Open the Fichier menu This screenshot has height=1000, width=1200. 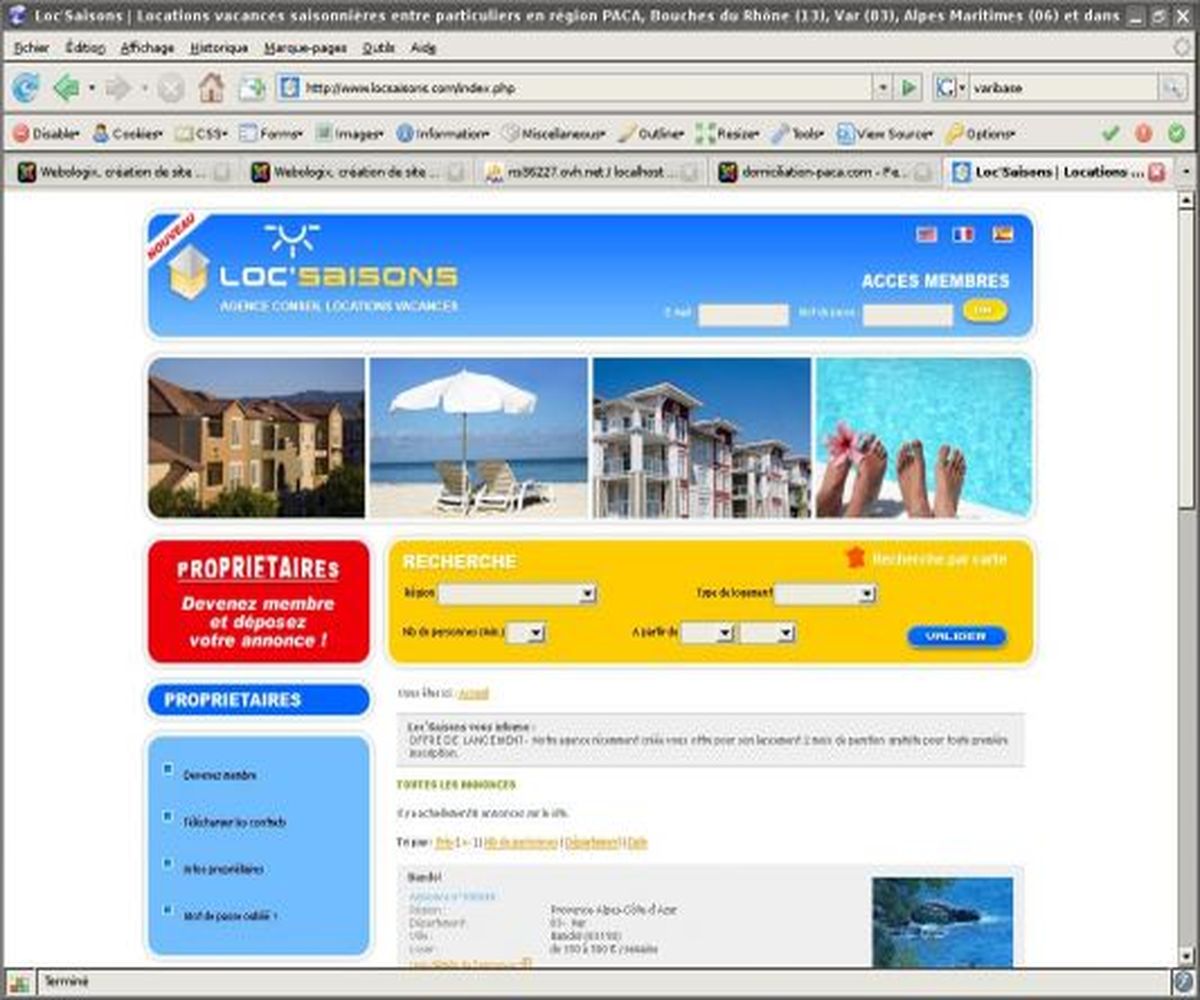point(31,48)
